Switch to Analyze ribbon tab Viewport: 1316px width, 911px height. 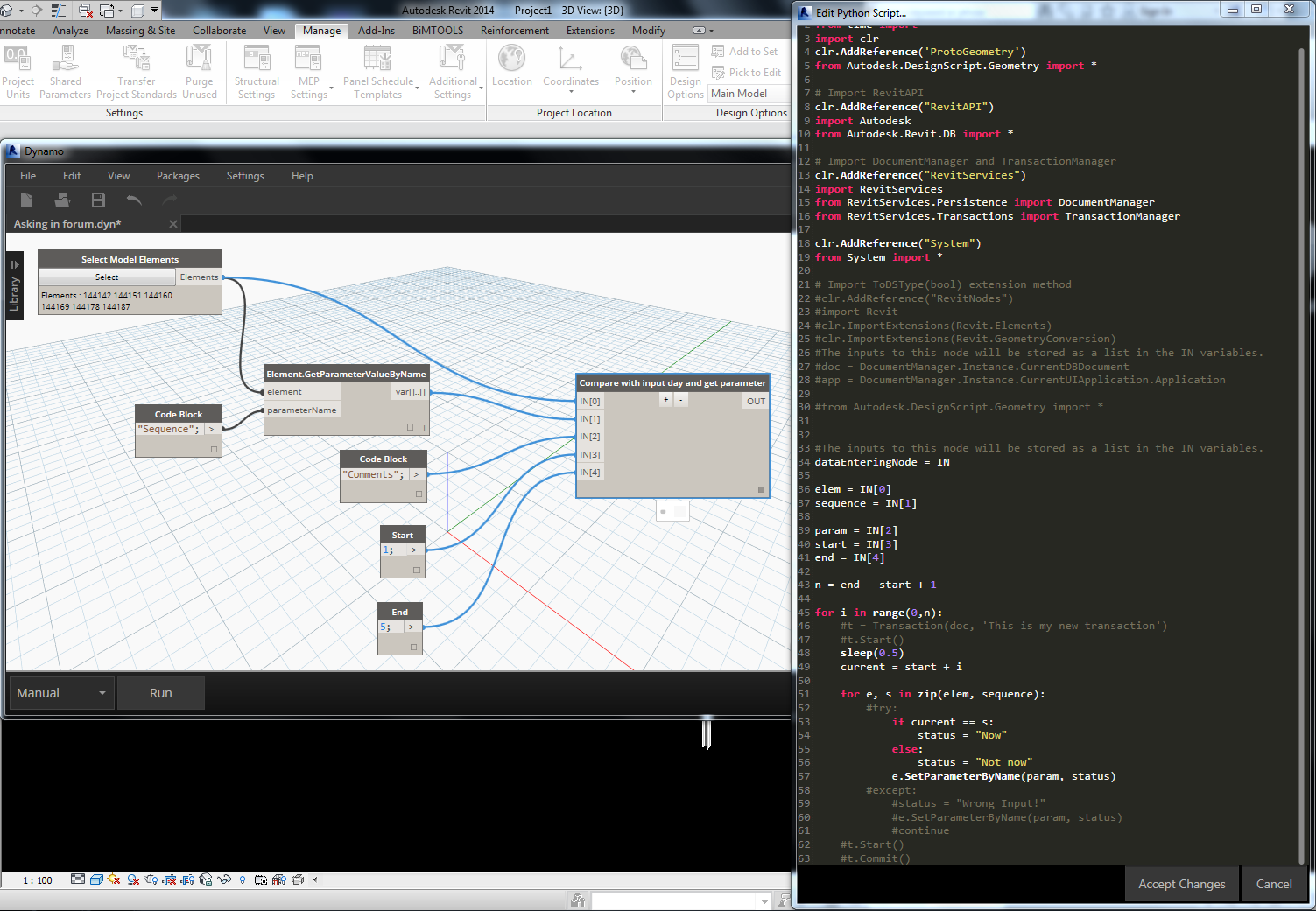tap(70, 31)
